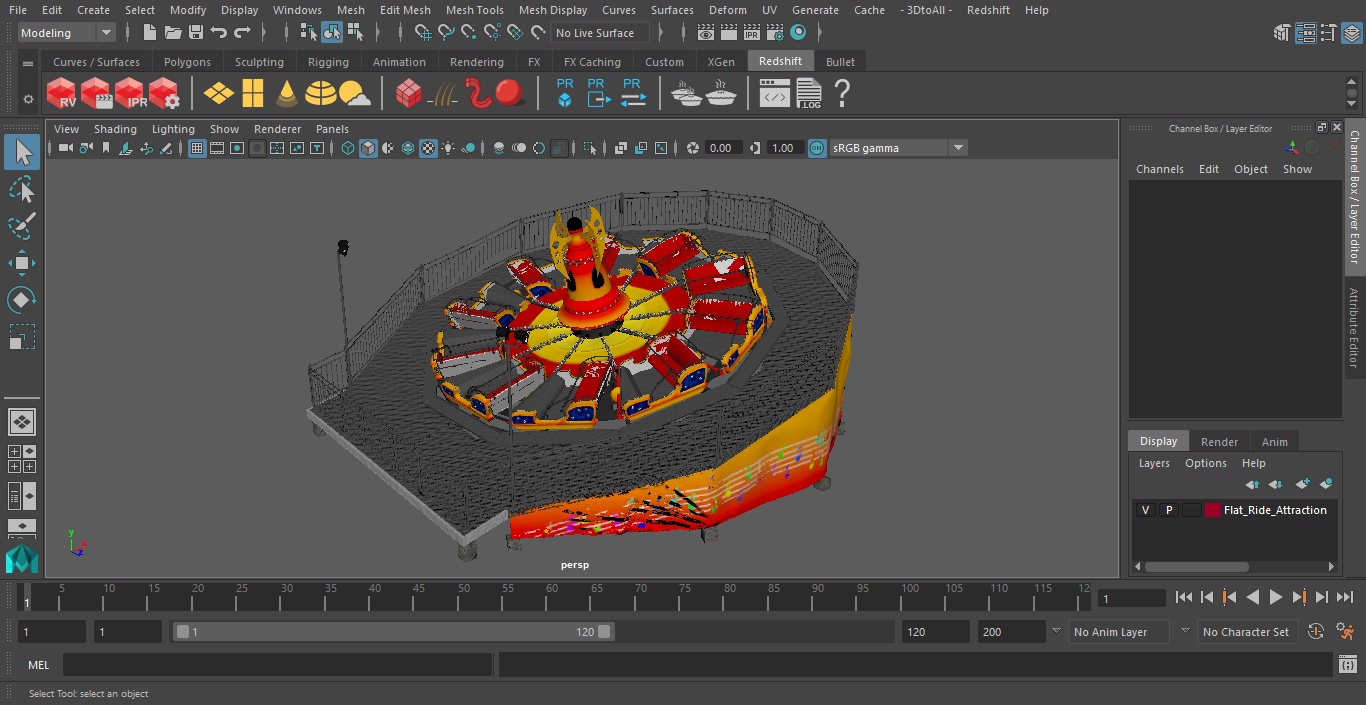The width and height of the screenshot is (1366, 705).
Task: Activate the Rotate tool
Action: click(22, 300)
